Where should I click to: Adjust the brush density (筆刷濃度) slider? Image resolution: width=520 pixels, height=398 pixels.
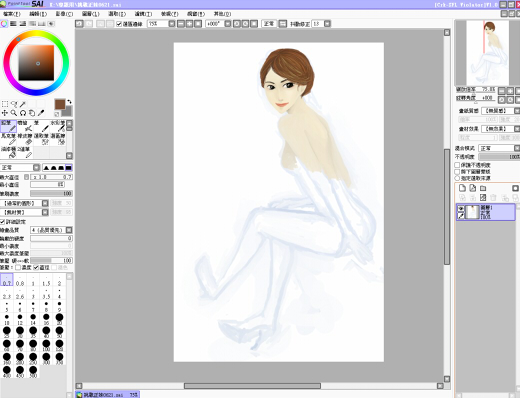coord(51,194)
